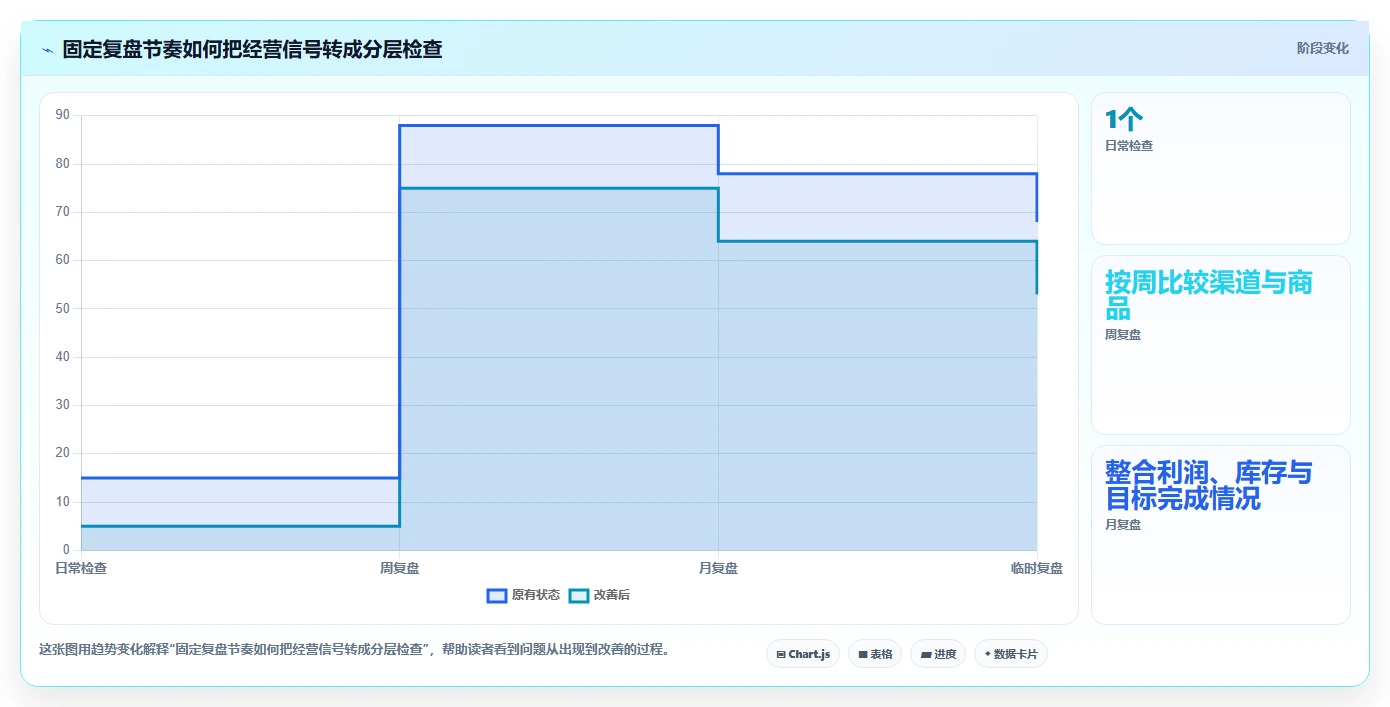The image size is (1390, 707).
Task: Click the 周复盘 caption in side card
Action: tap(1123, 335)
